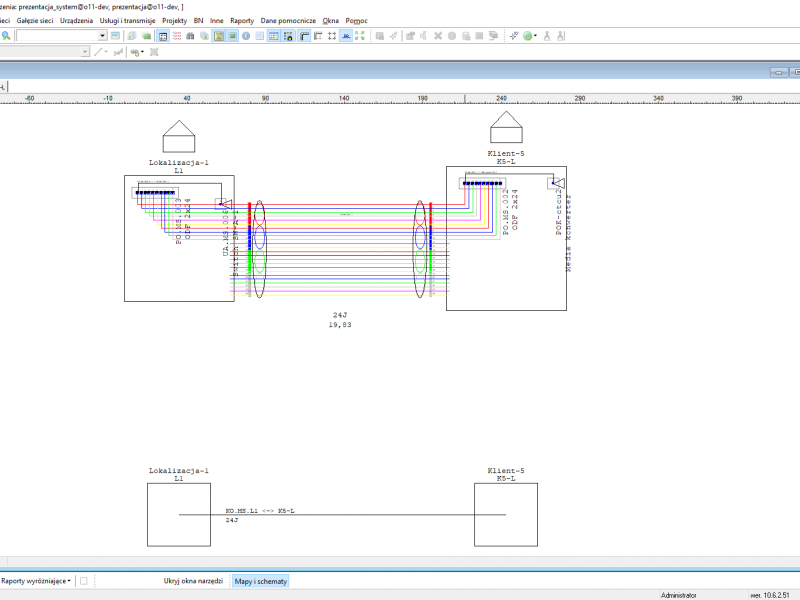Open the Dane pomocnicze menu
The height and width of the screenshot is (600, 800).
(288, 20)
